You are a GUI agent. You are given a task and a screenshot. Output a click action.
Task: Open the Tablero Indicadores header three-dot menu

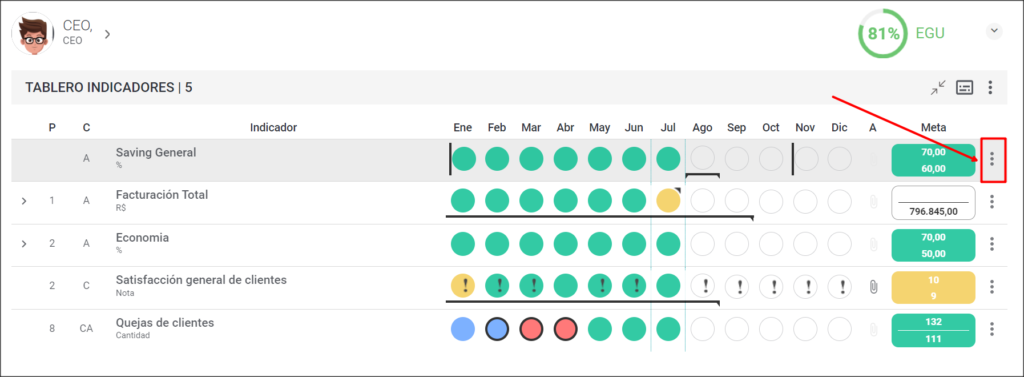991,88
